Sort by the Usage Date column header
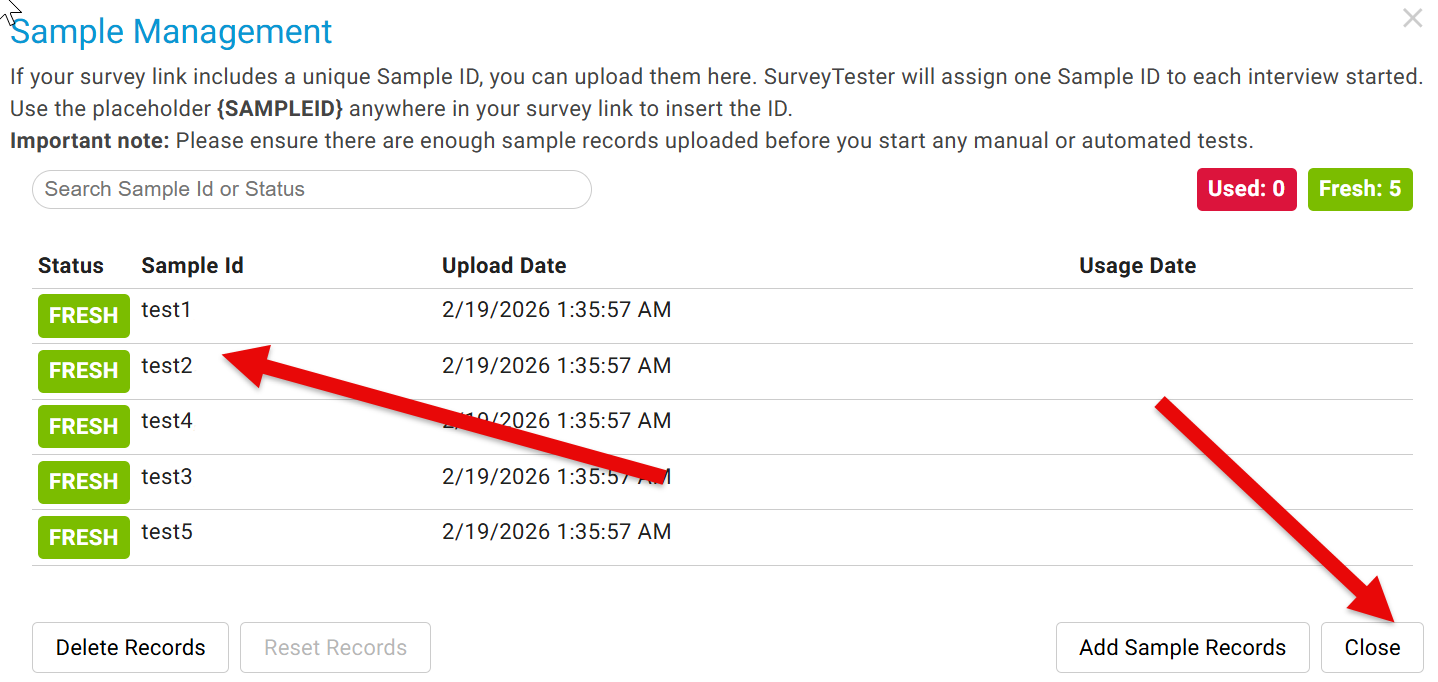This screenshot has height=682, width=1438. pyautogui.click(x=1137, y=266)
